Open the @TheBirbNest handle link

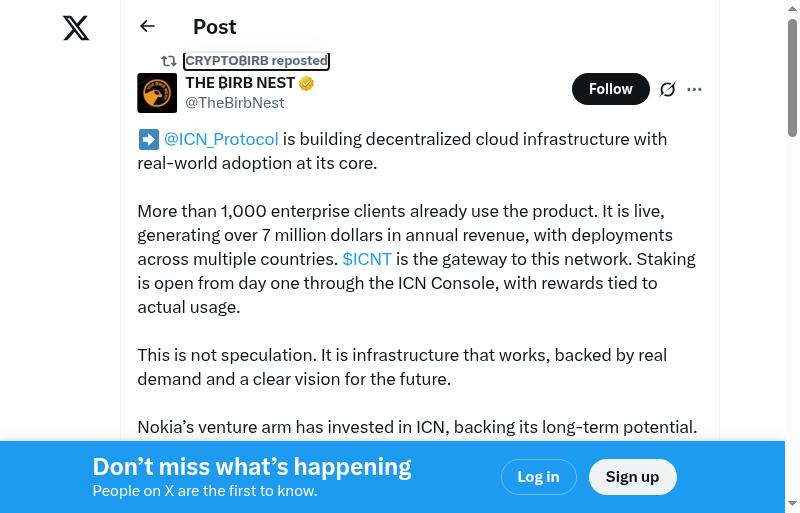pyautogui.click(x=235, y=103)
